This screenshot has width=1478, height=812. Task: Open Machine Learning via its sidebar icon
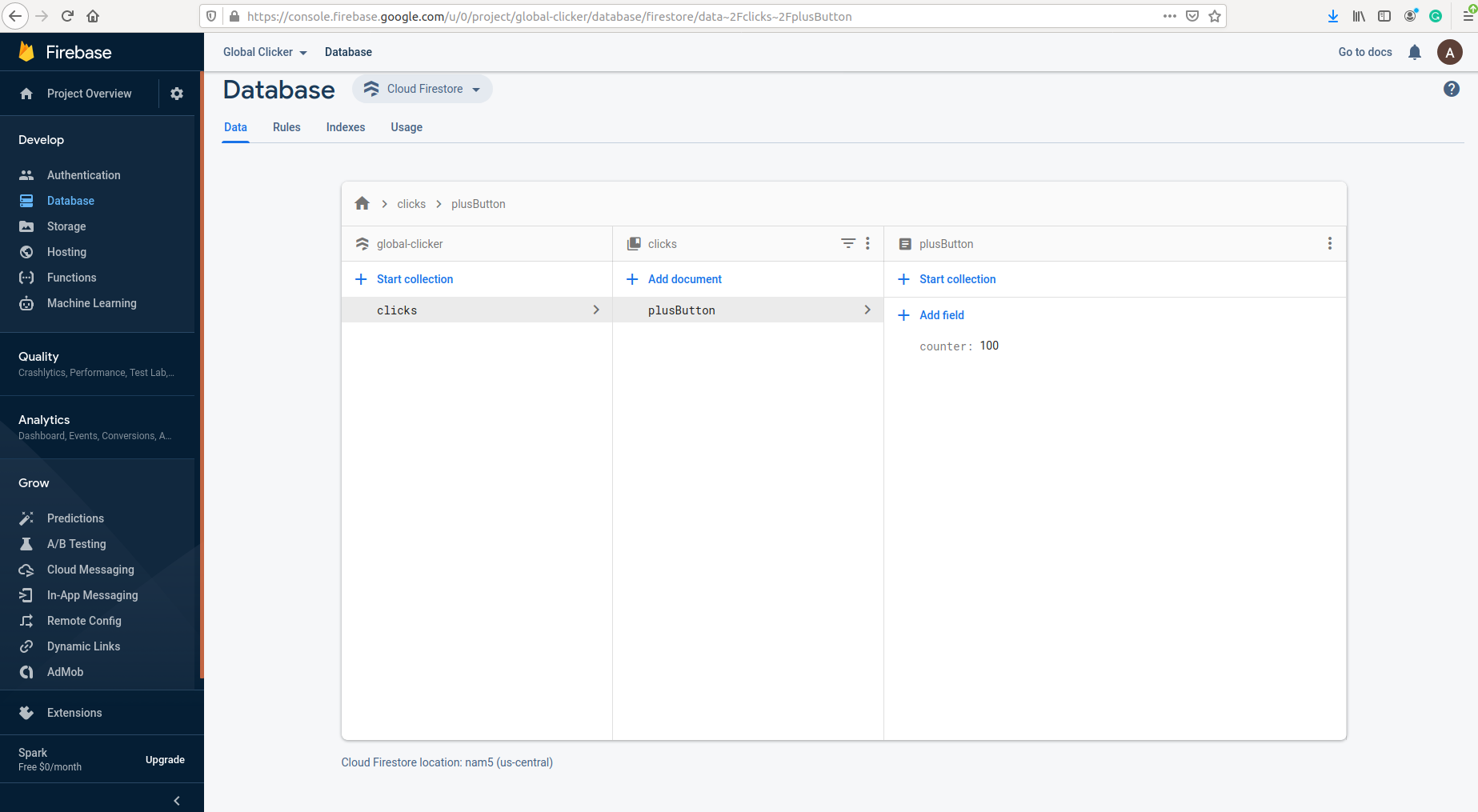[x=26, y=303]
